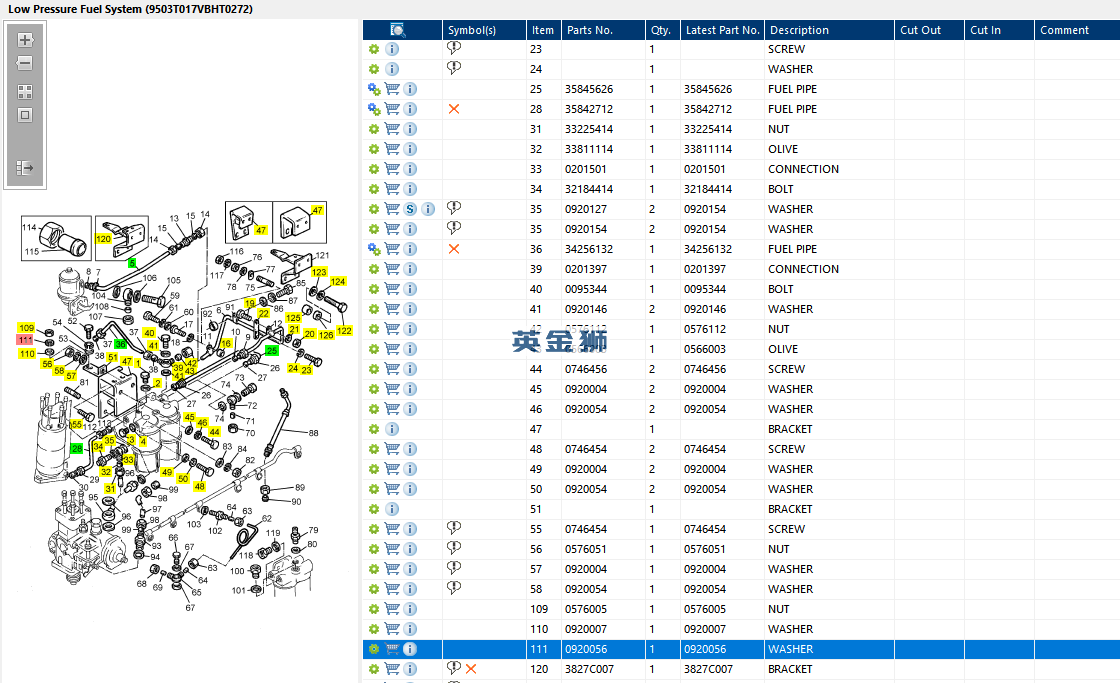Open the search filter icon in table header

[398, 30]
